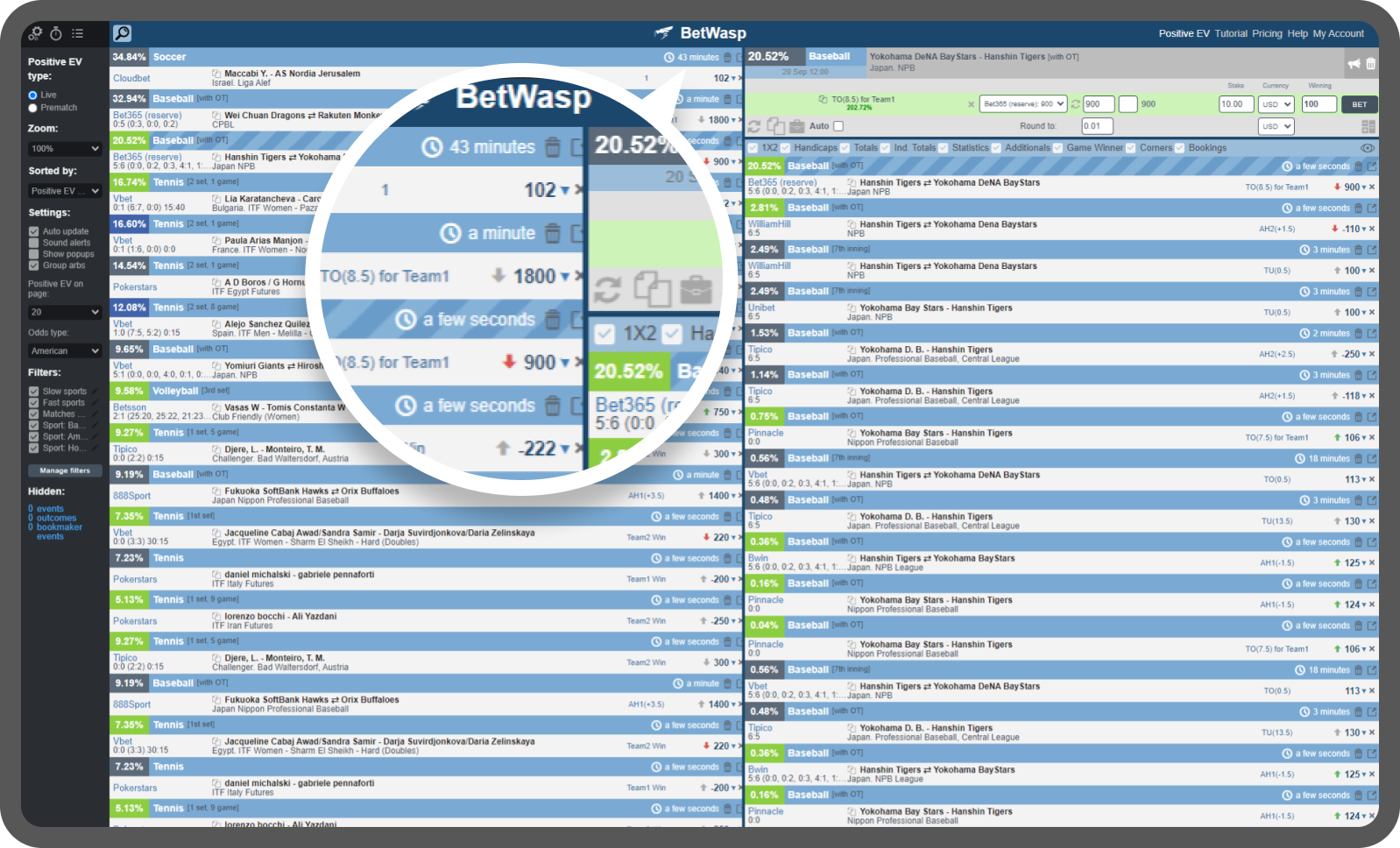Expand the Odds type American dropdown
The image size is (1400, 848).
[x=65, y=350]
